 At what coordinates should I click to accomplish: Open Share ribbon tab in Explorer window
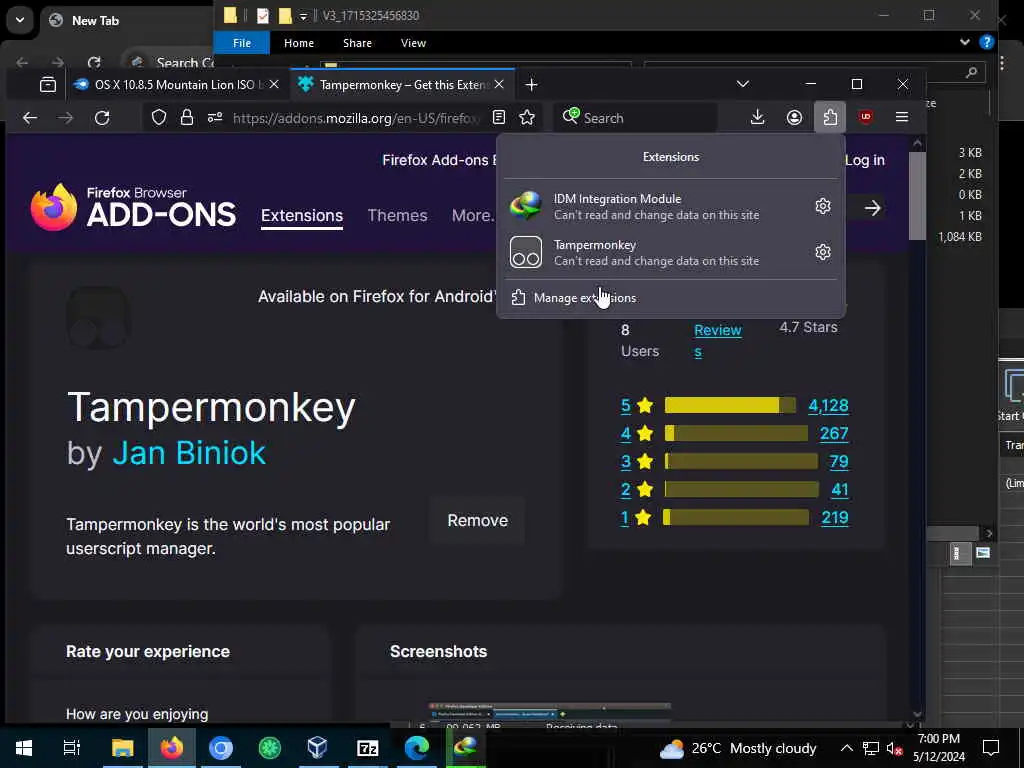tap(357, 43)
